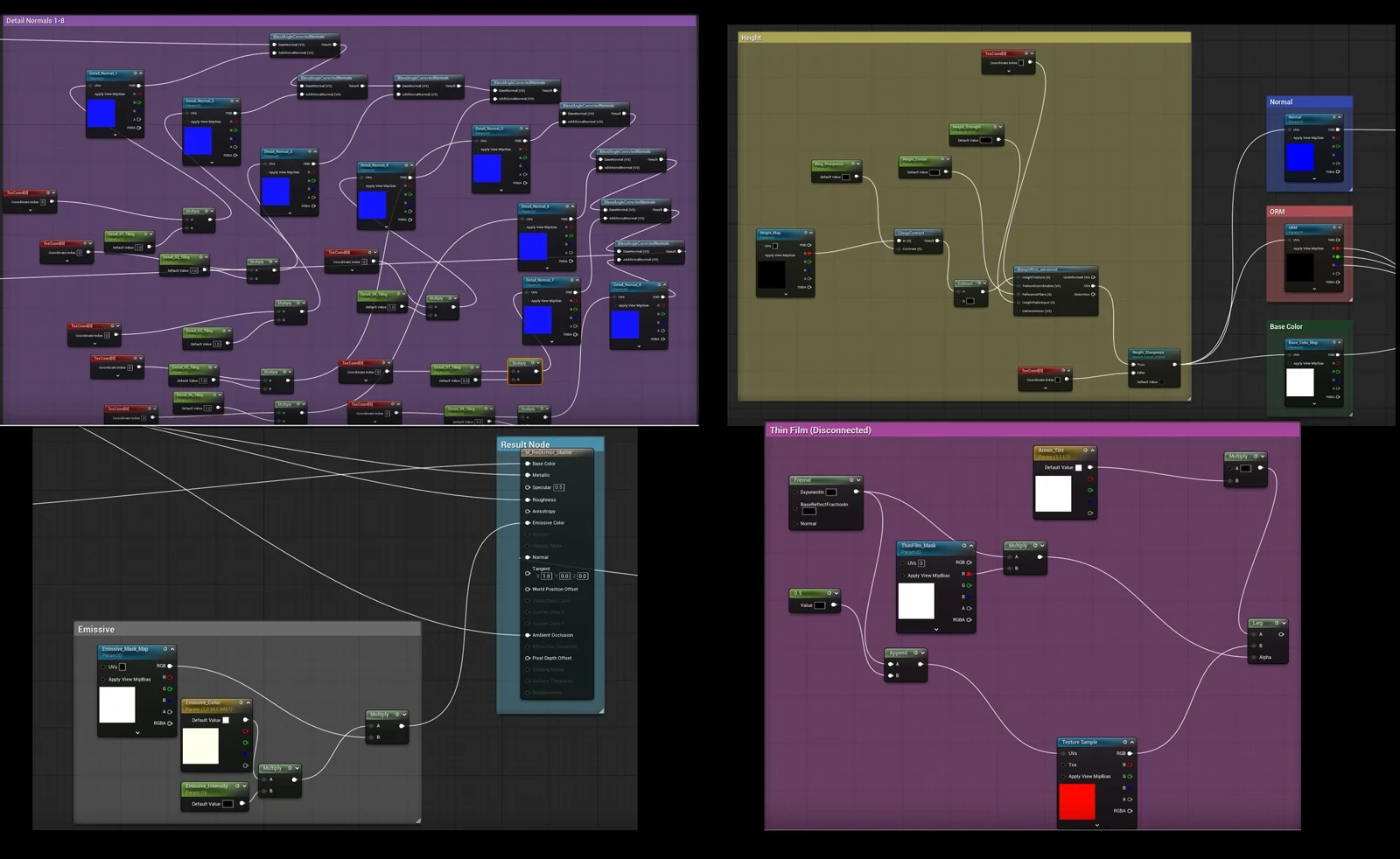1400x859 pixels.
Task: Click the M_RedArmor_Master node title
Action: coord(549,452)
